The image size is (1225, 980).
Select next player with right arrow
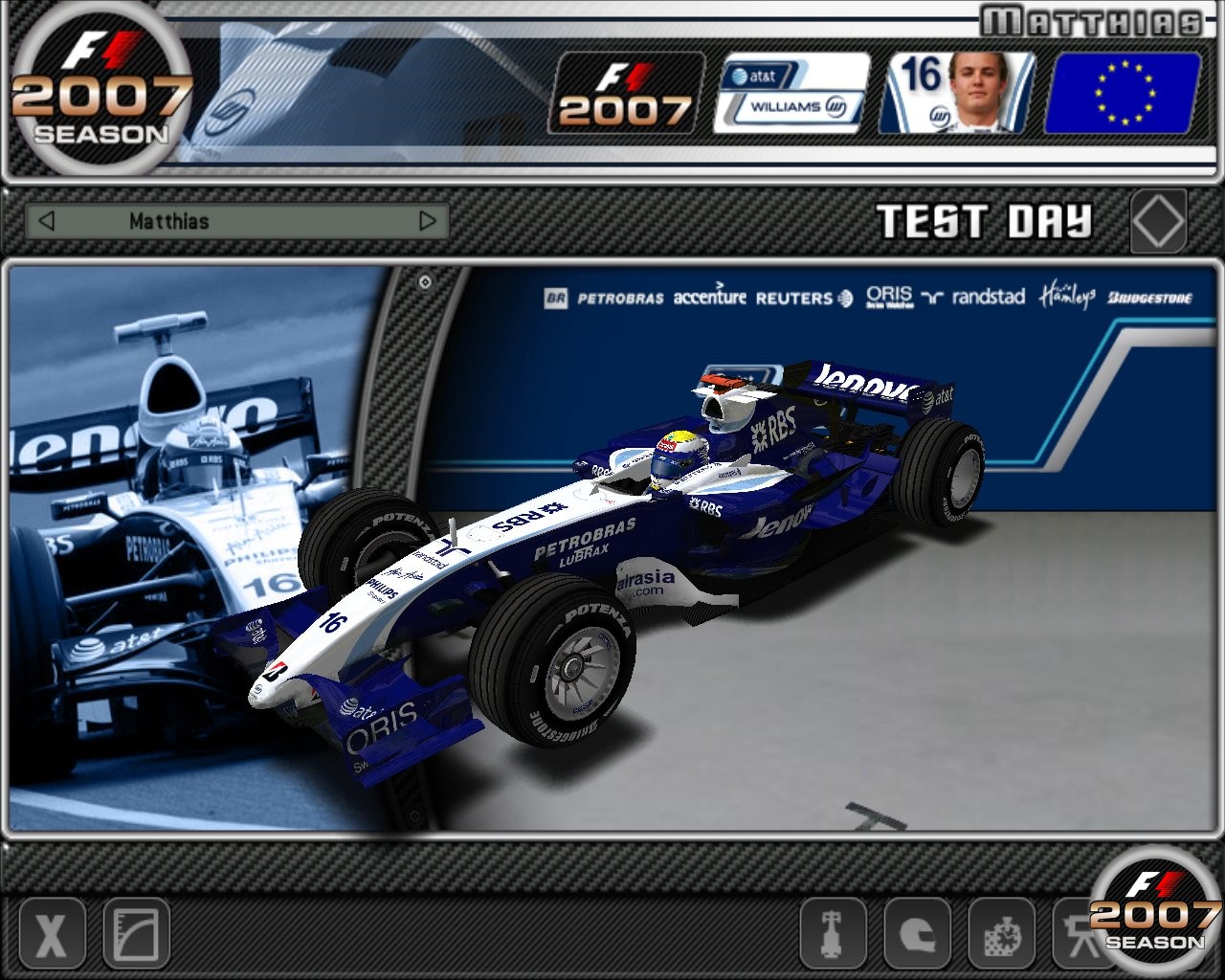tap(428, 221)
